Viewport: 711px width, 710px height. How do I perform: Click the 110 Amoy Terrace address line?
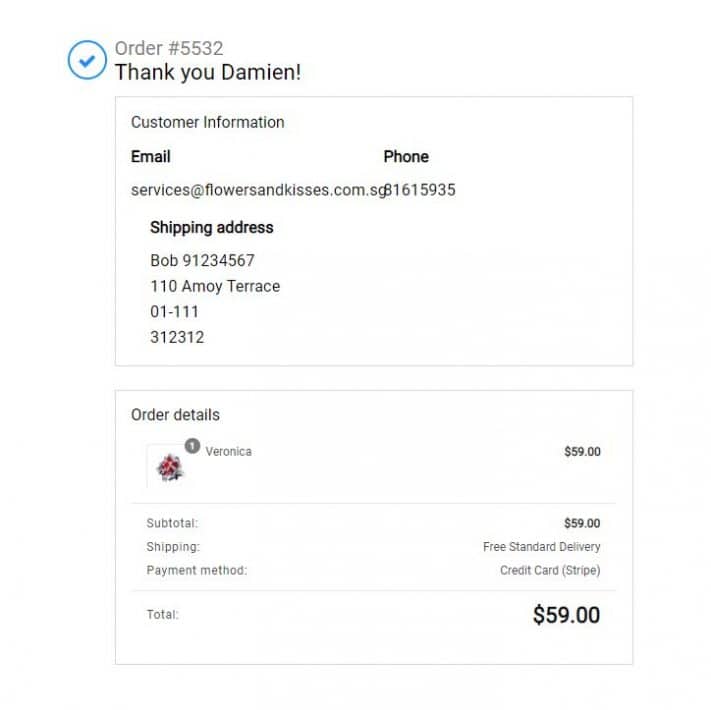[x=214, y=286]
